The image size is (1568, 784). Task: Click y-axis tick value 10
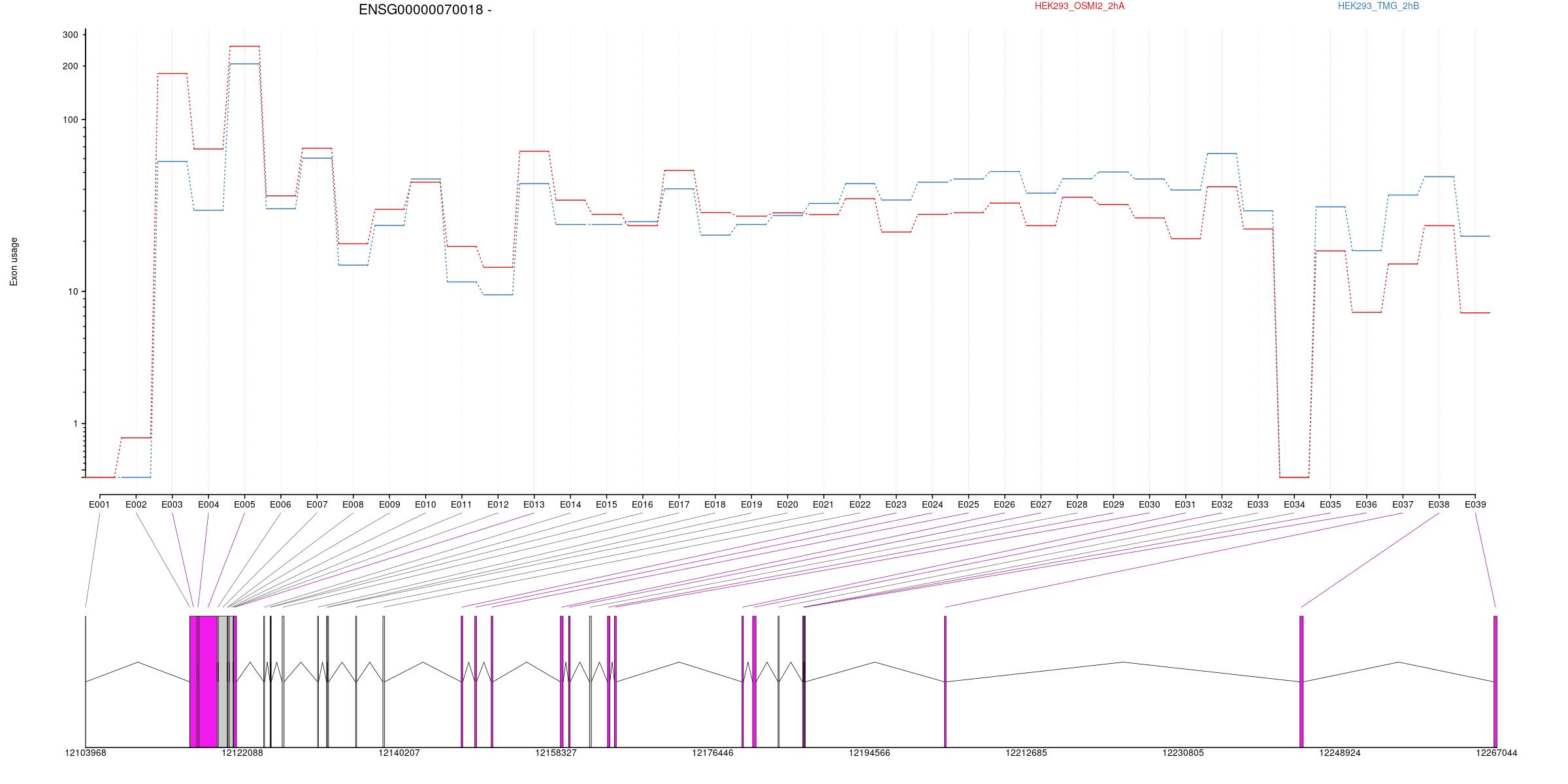click(73, 292)
